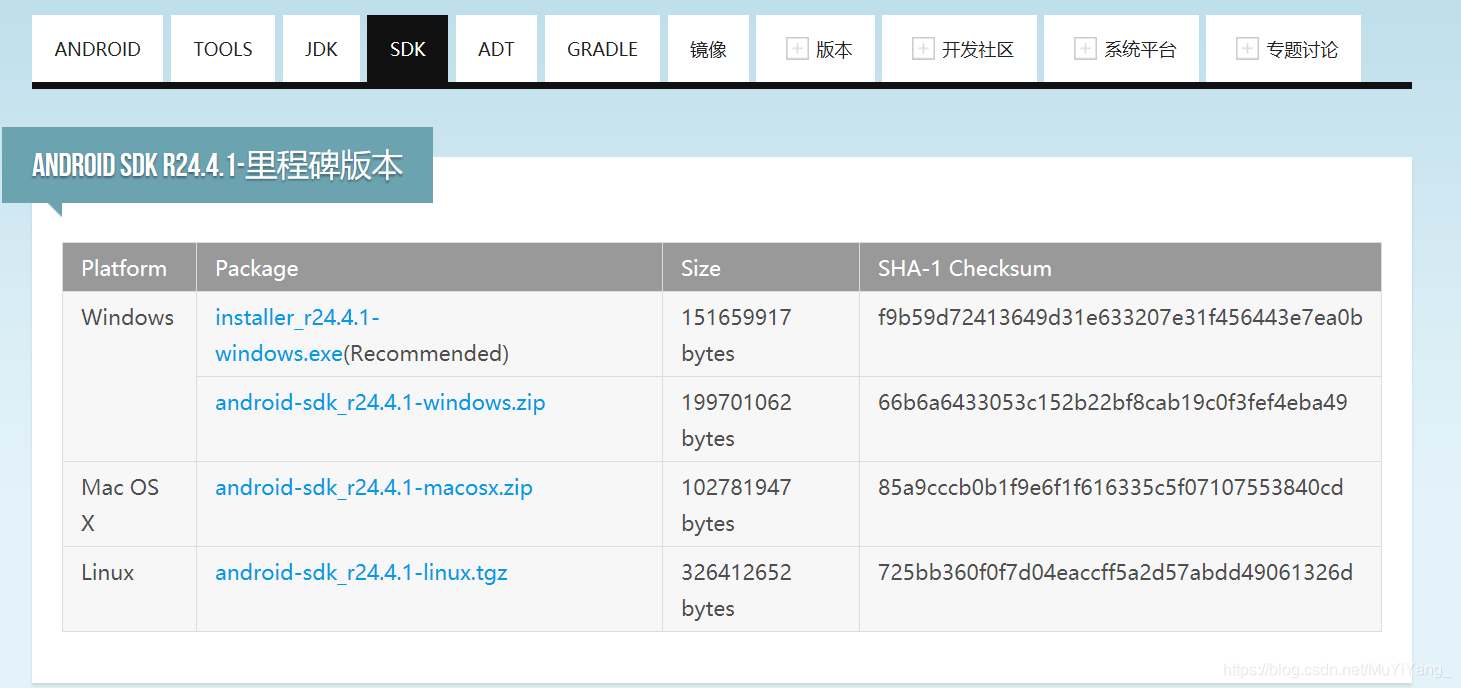Open the ANDROID tab
This screenshot has height=688, width=1461.
[x=98, y=49]
